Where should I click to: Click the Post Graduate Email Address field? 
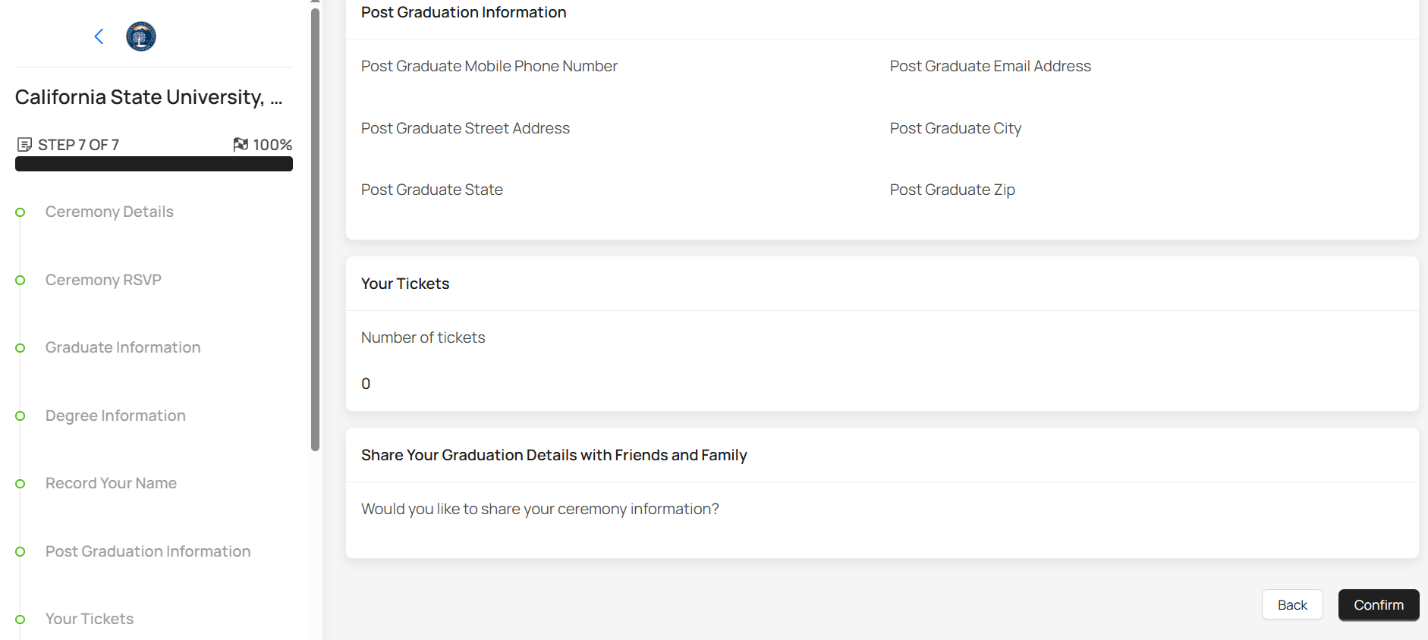[990, 66]
